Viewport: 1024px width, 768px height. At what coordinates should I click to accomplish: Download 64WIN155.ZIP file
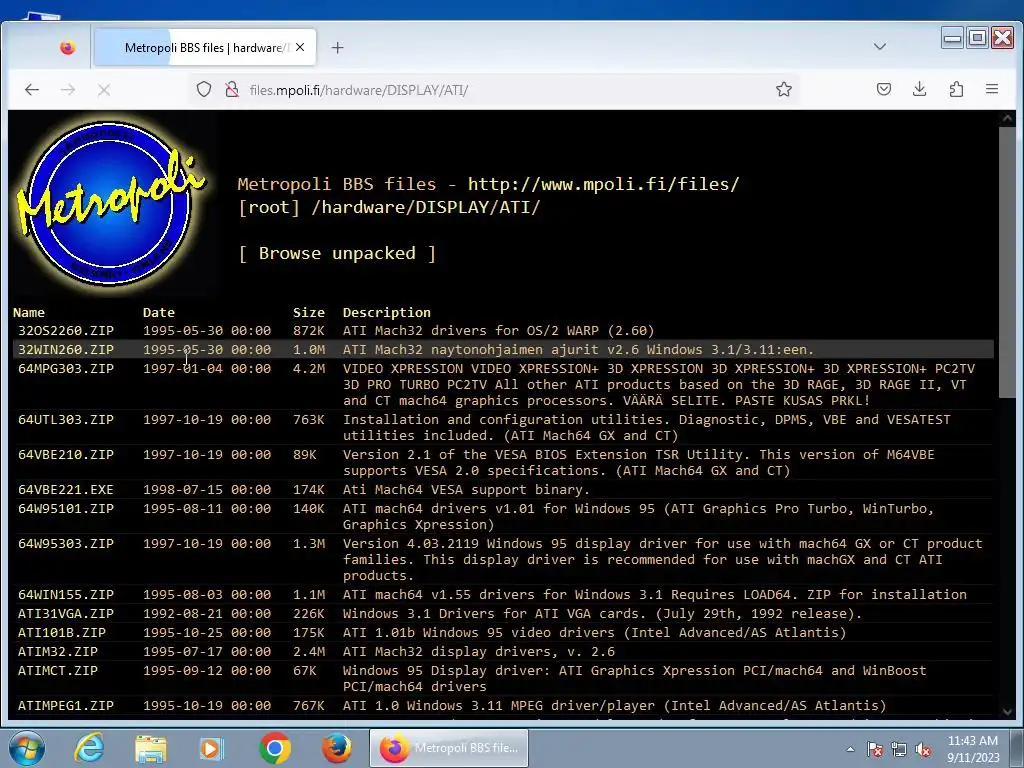click(x=66, y=594)
